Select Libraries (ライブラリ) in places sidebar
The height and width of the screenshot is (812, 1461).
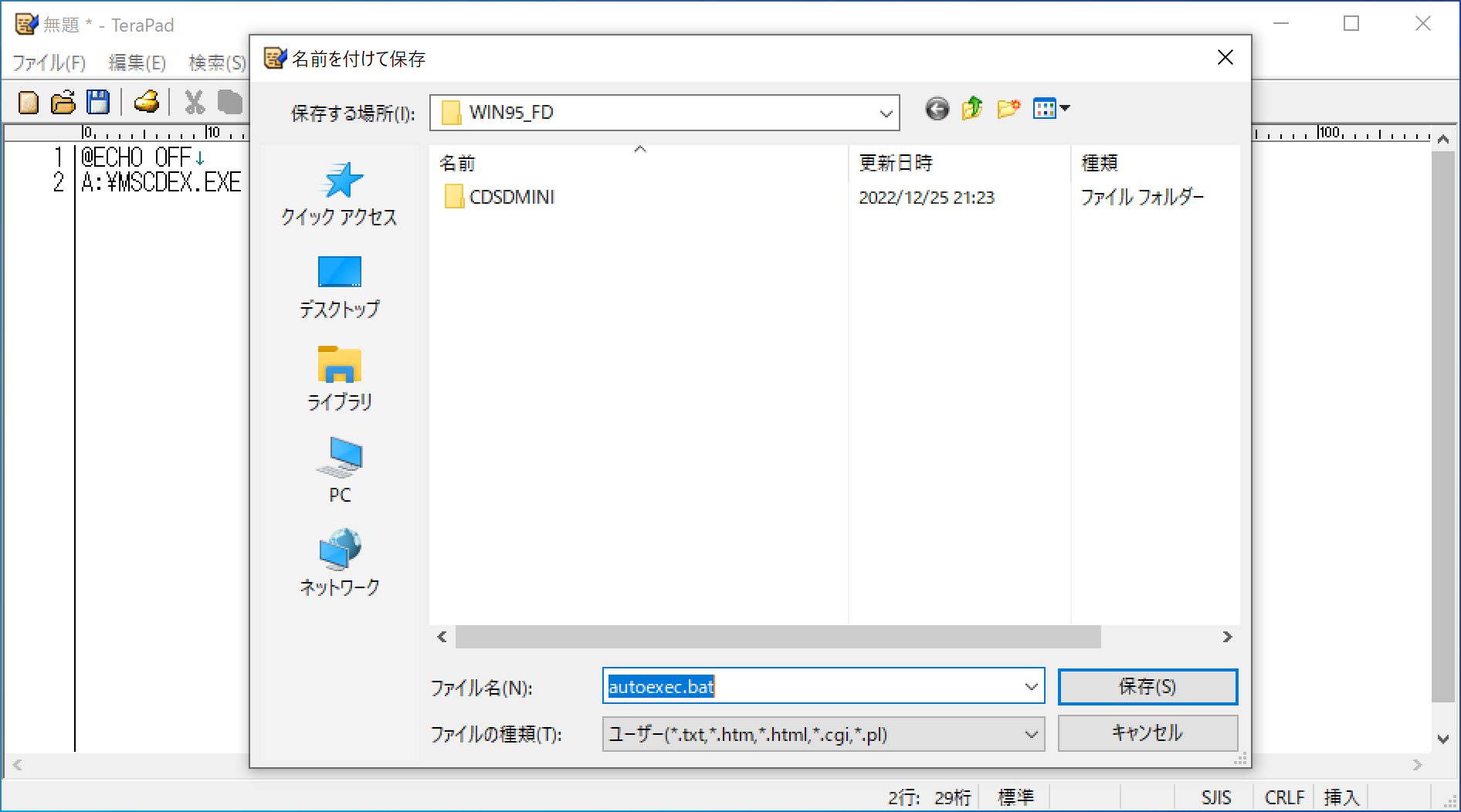(x=340, y=379)
